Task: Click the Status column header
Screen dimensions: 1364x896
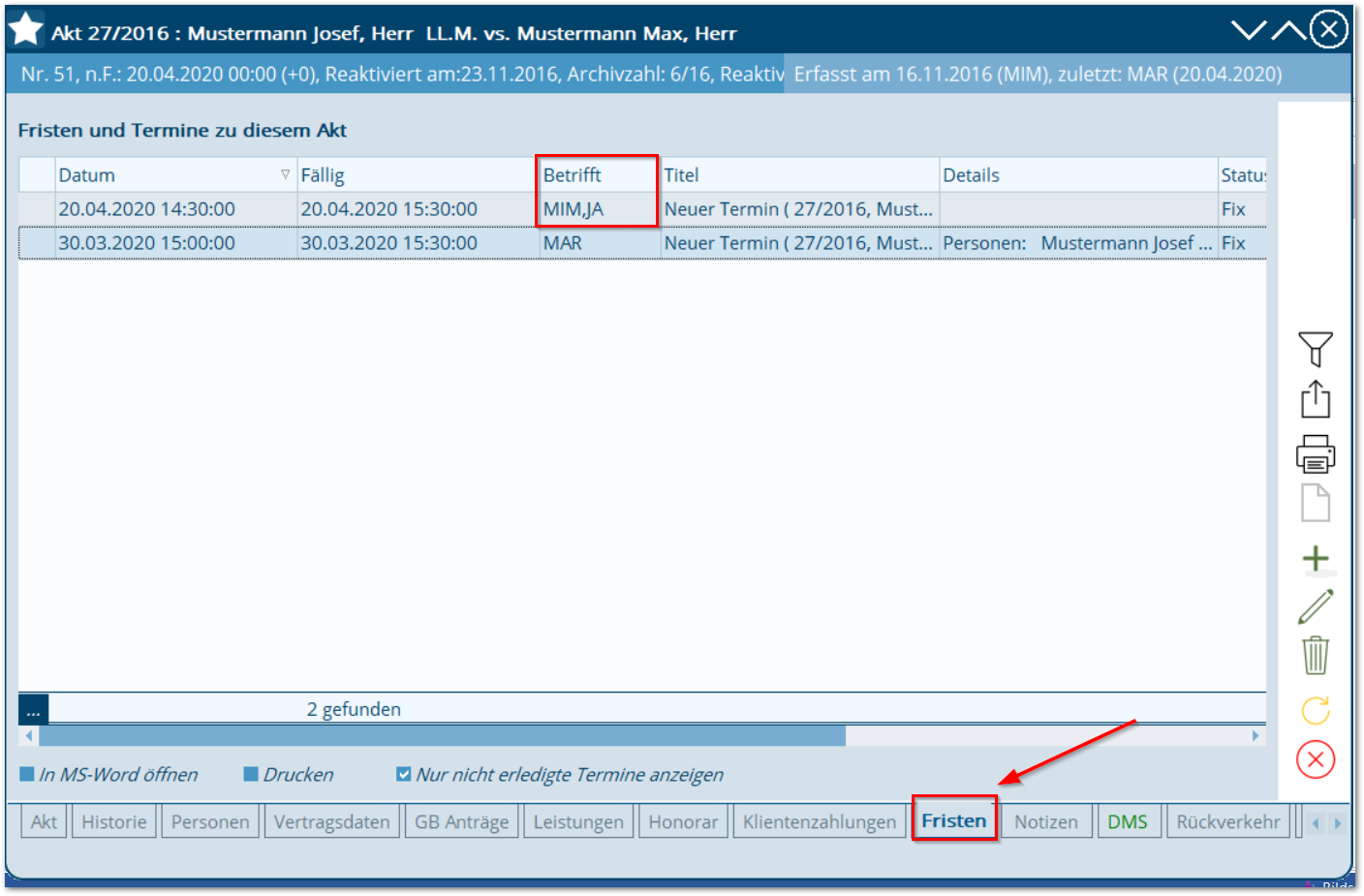Action: coord(1242,174)
